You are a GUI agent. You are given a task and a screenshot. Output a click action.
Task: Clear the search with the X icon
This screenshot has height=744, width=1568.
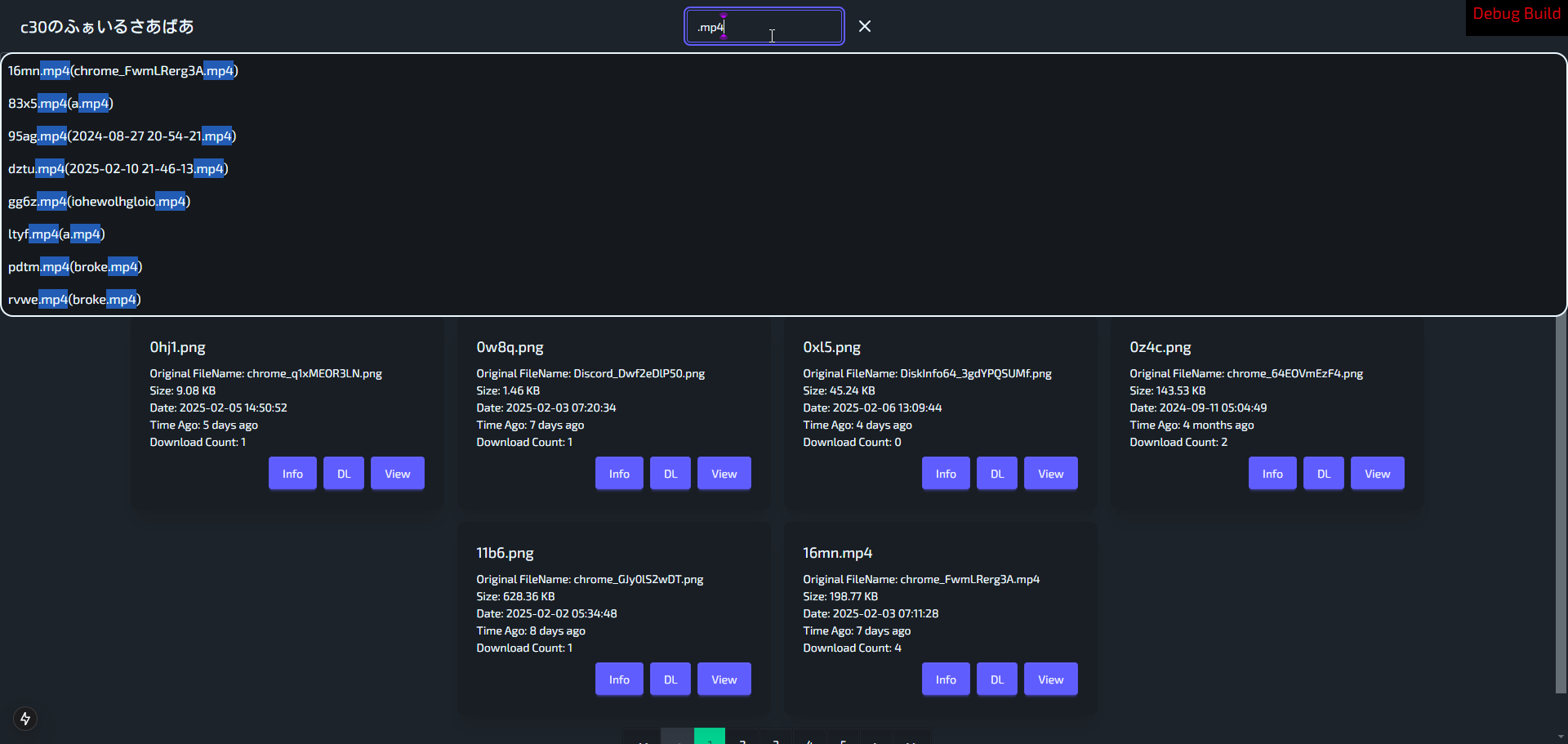865,27
